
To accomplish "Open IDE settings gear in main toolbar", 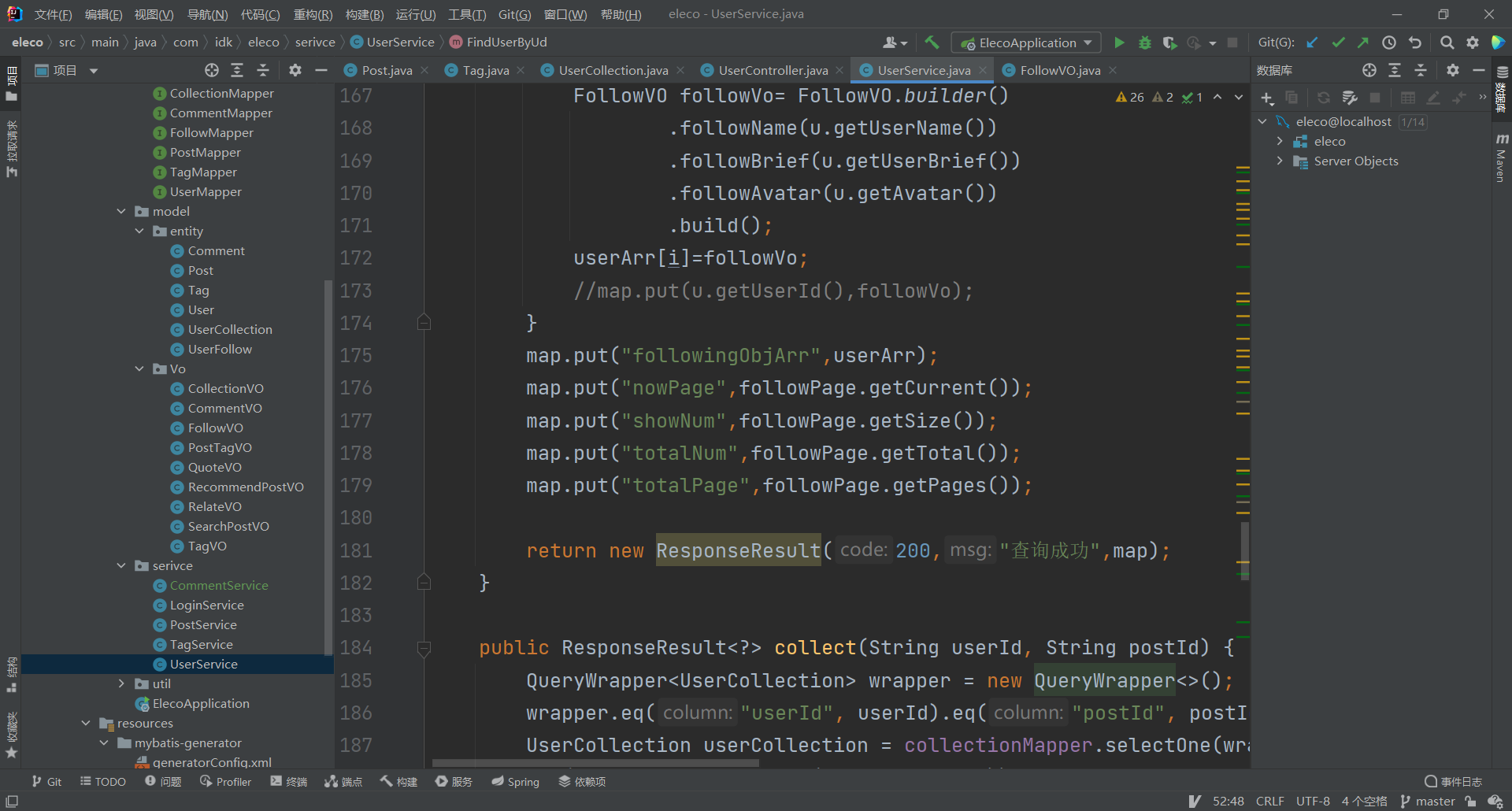I will [1473, 43].
